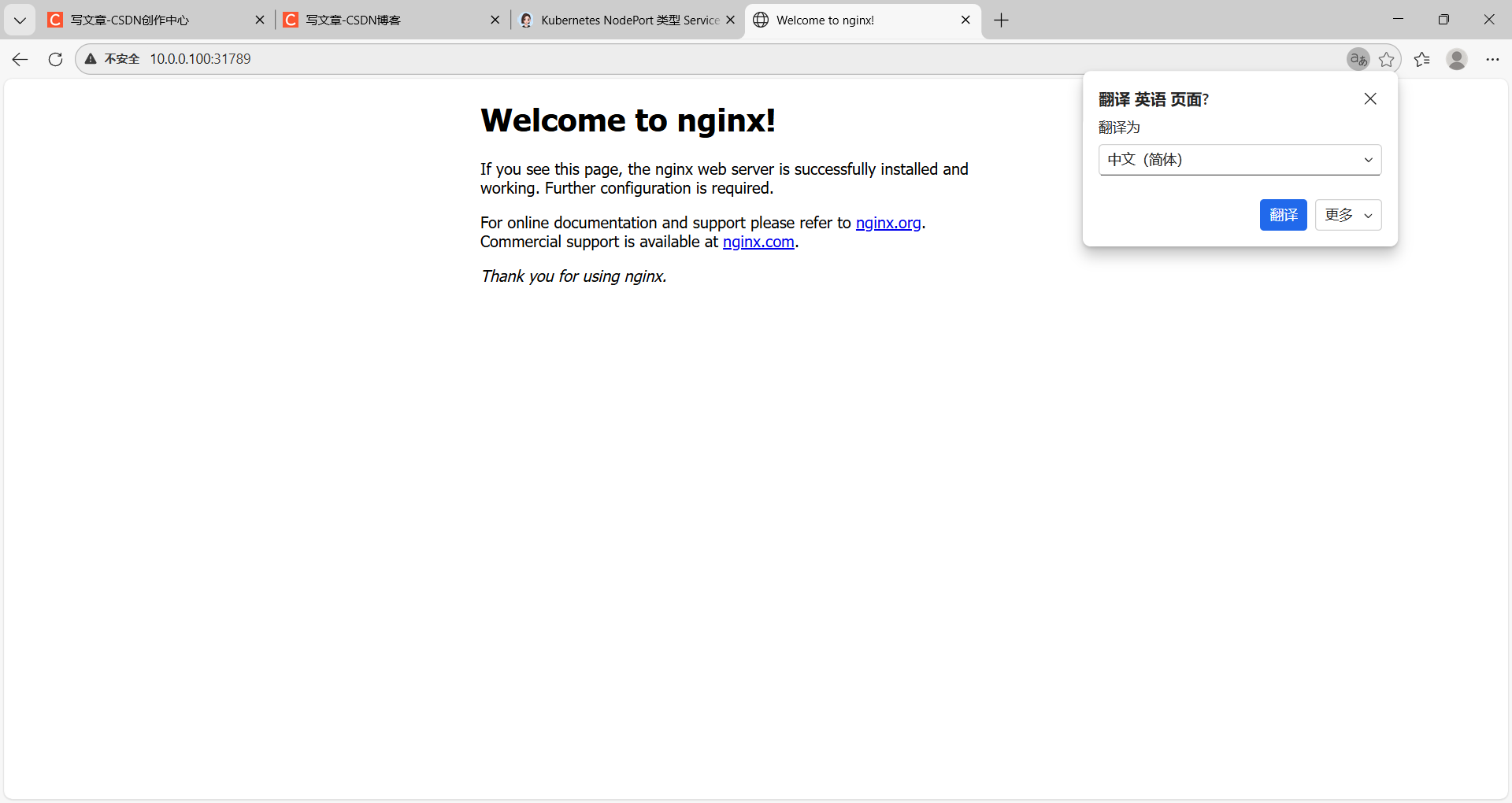
Task: Click the blue 翻译 button
Action: (x=1284, y=215)
